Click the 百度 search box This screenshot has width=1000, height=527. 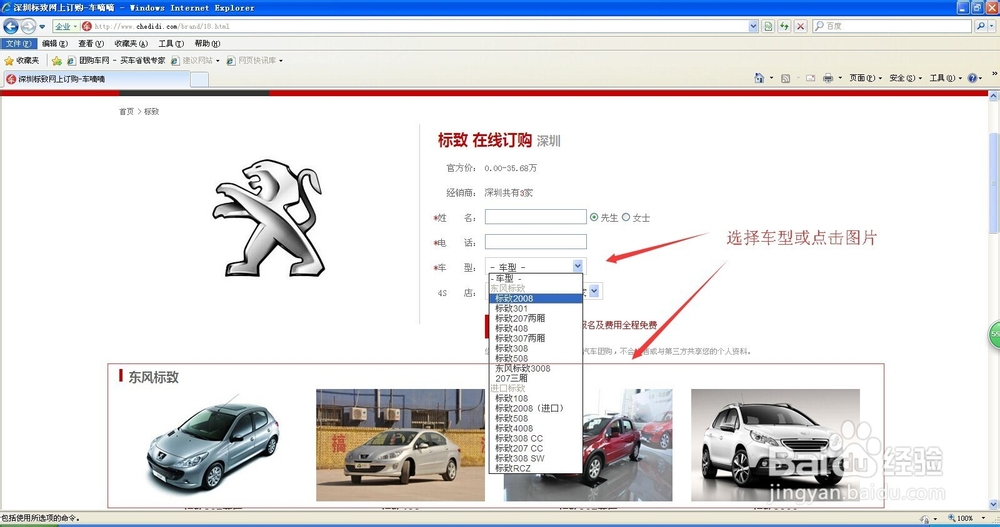tap(892, 26)
